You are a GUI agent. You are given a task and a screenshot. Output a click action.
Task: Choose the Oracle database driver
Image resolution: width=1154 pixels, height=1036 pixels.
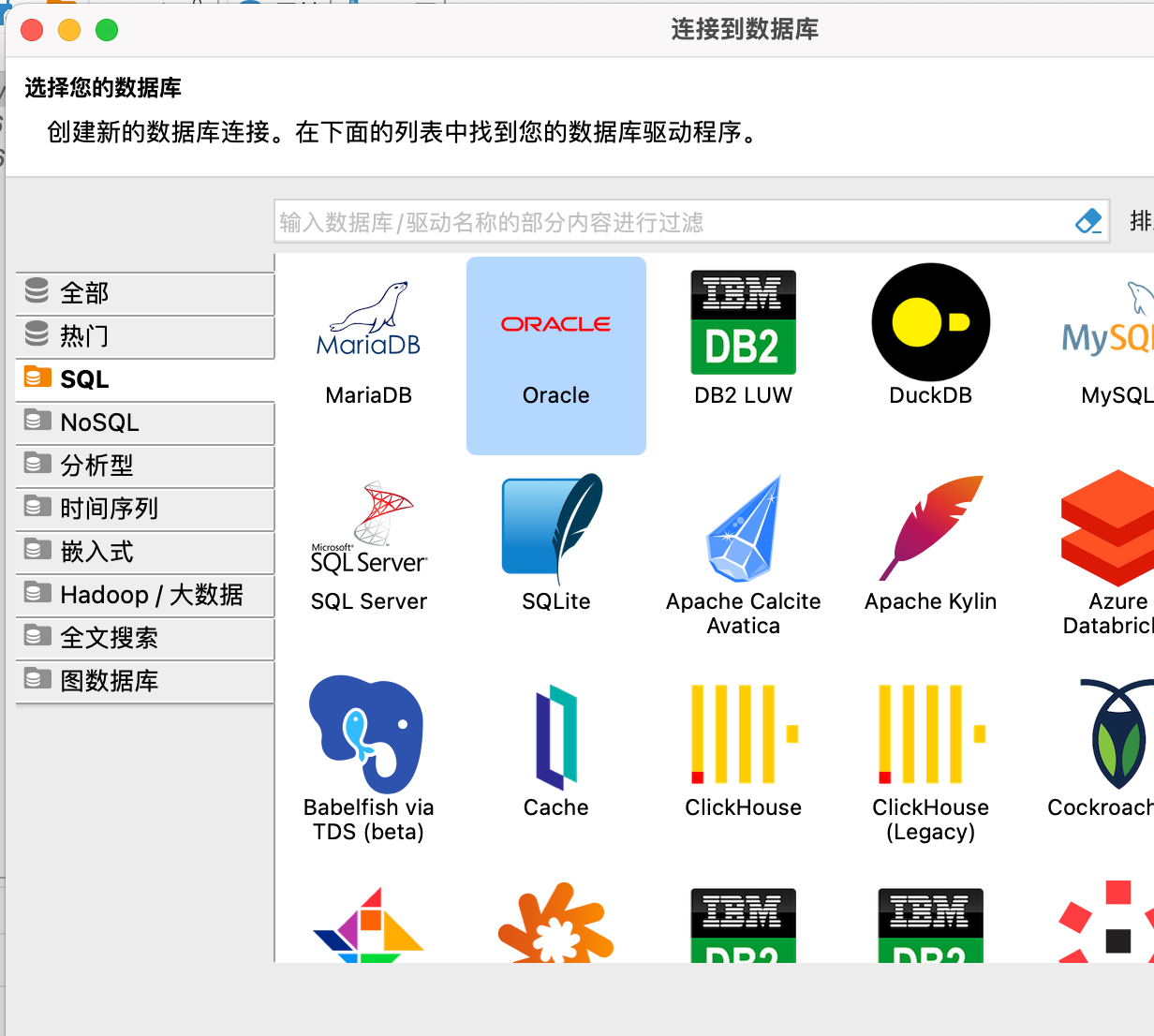pyautogui.click(x=555, y=354)
